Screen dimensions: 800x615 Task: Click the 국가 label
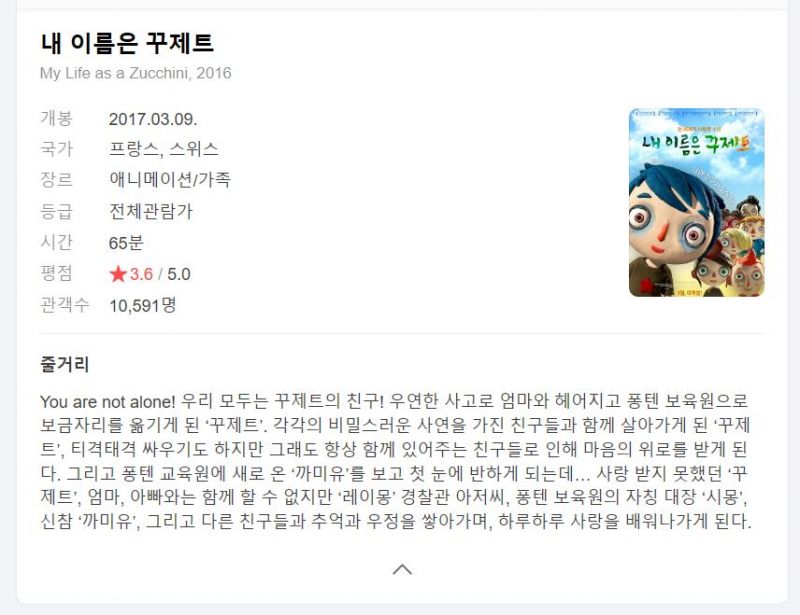click(x=57, y=149)
